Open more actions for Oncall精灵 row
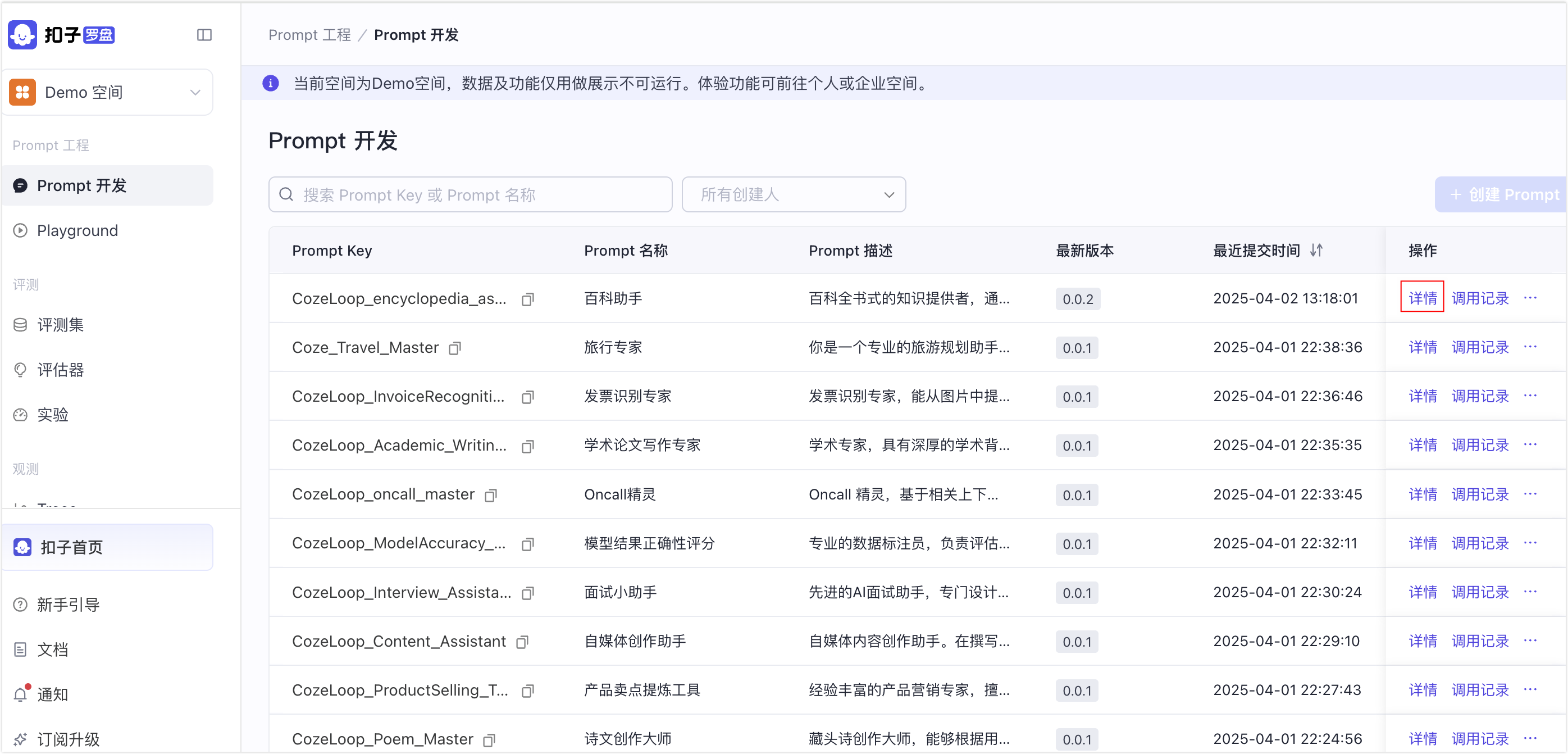Screen dimensions: 1568x754 (1530, 494)
